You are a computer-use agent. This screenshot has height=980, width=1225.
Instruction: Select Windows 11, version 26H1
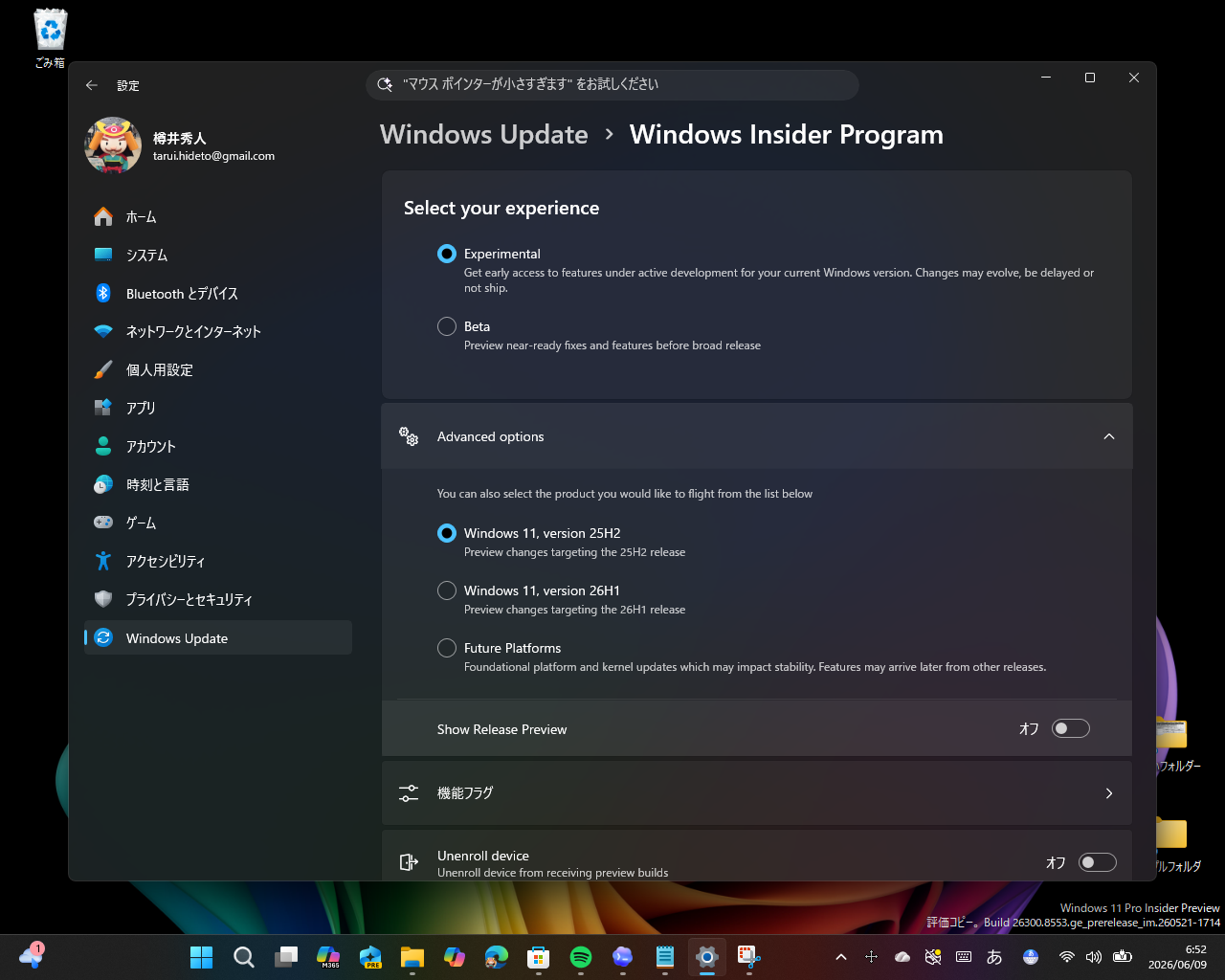[x=447, y=590]
